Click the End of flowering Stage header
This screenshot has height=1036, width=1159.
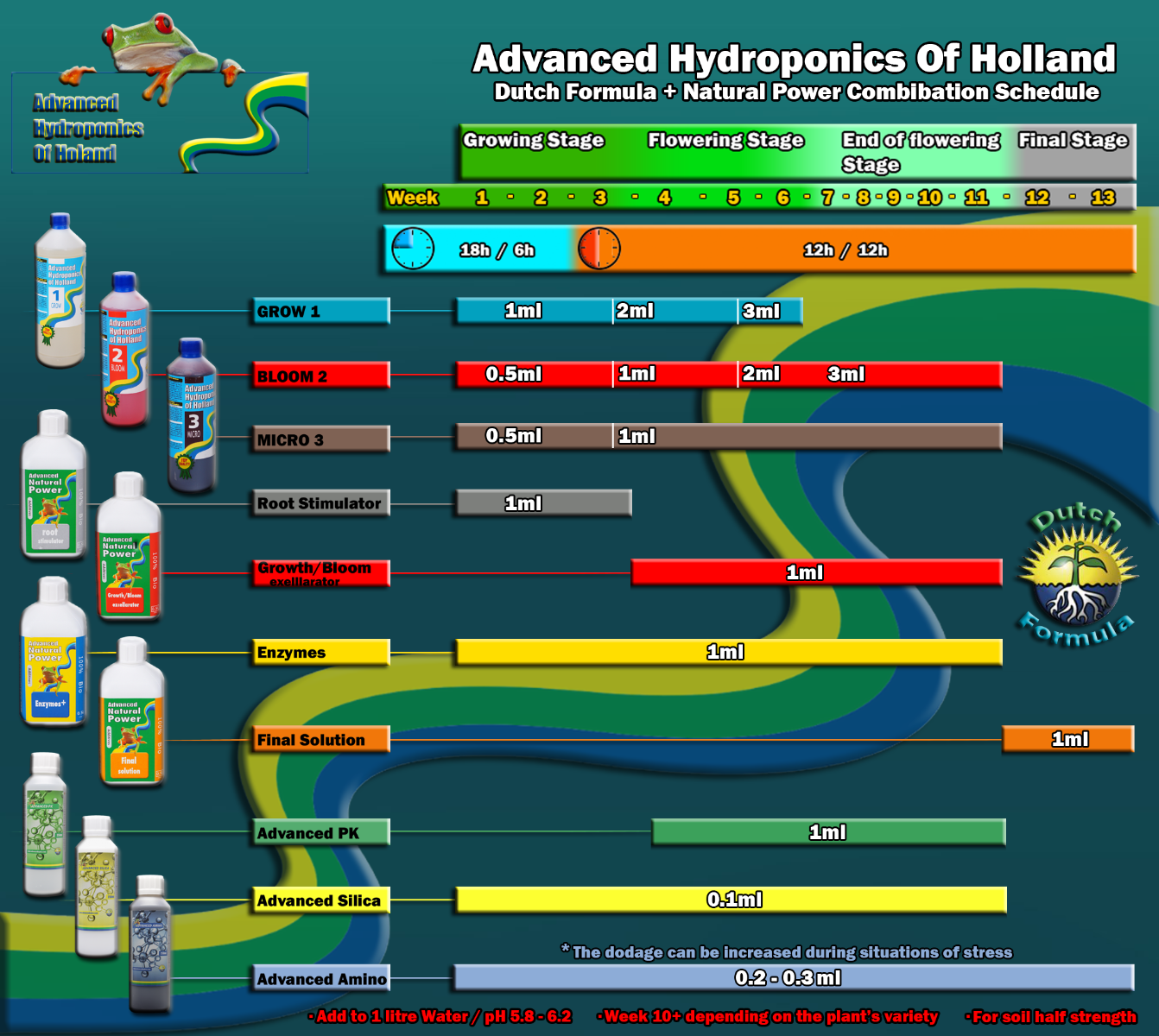pos(921,152)
